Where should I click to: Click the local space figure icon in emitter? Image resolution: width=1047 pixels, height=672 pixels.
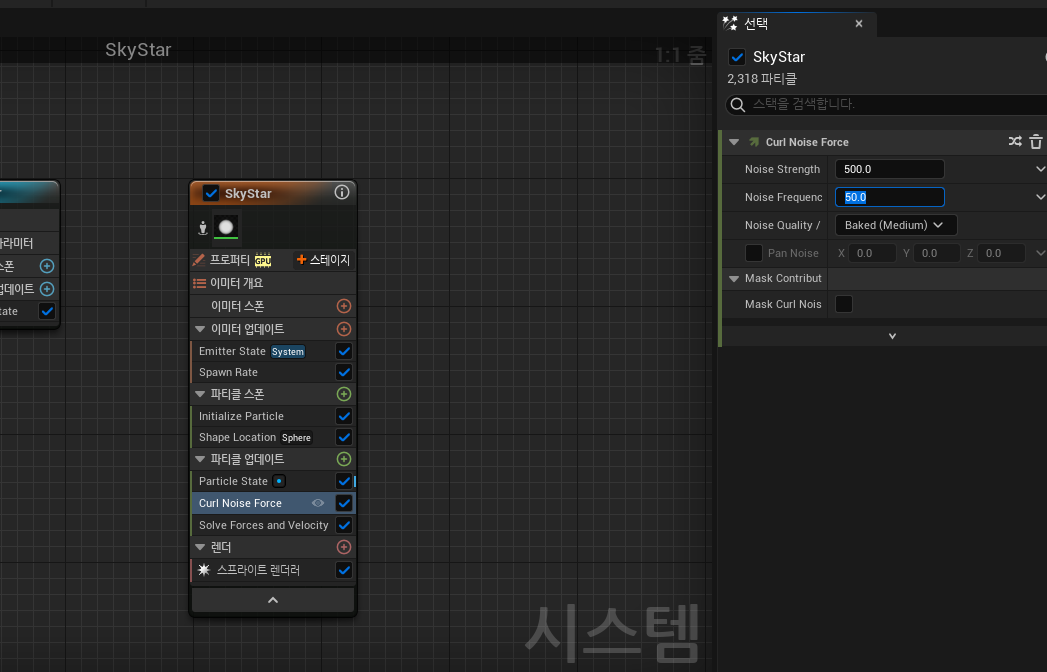(203, 228)
